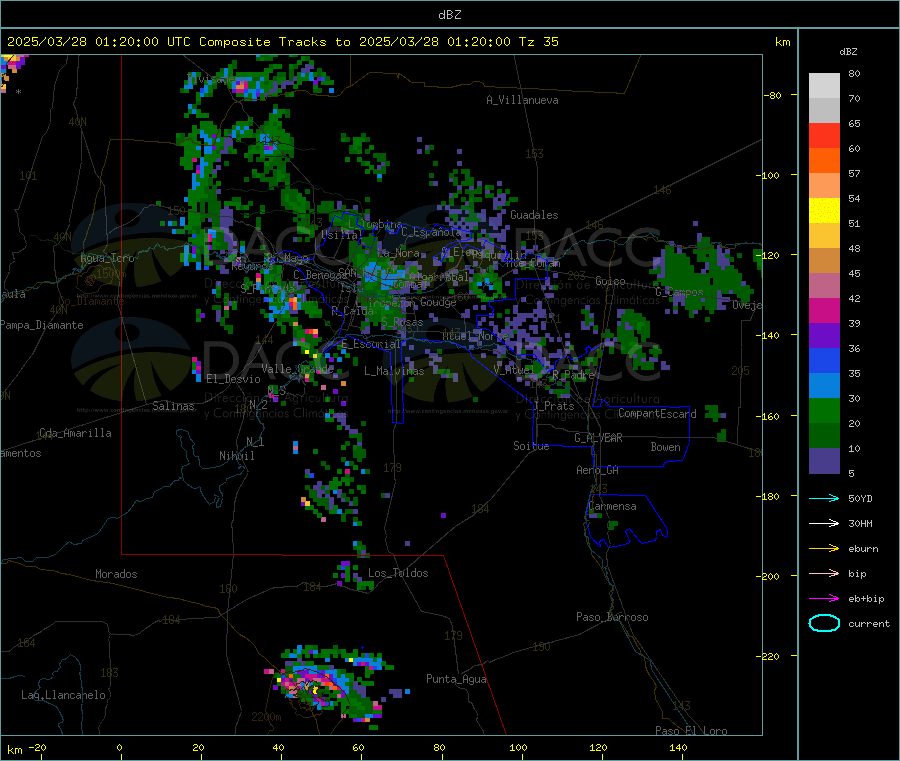The height and width of the screenshot is (761, 900).
Task: Click the 'Paso_El_Loro' map label
Action: (692, 731)
